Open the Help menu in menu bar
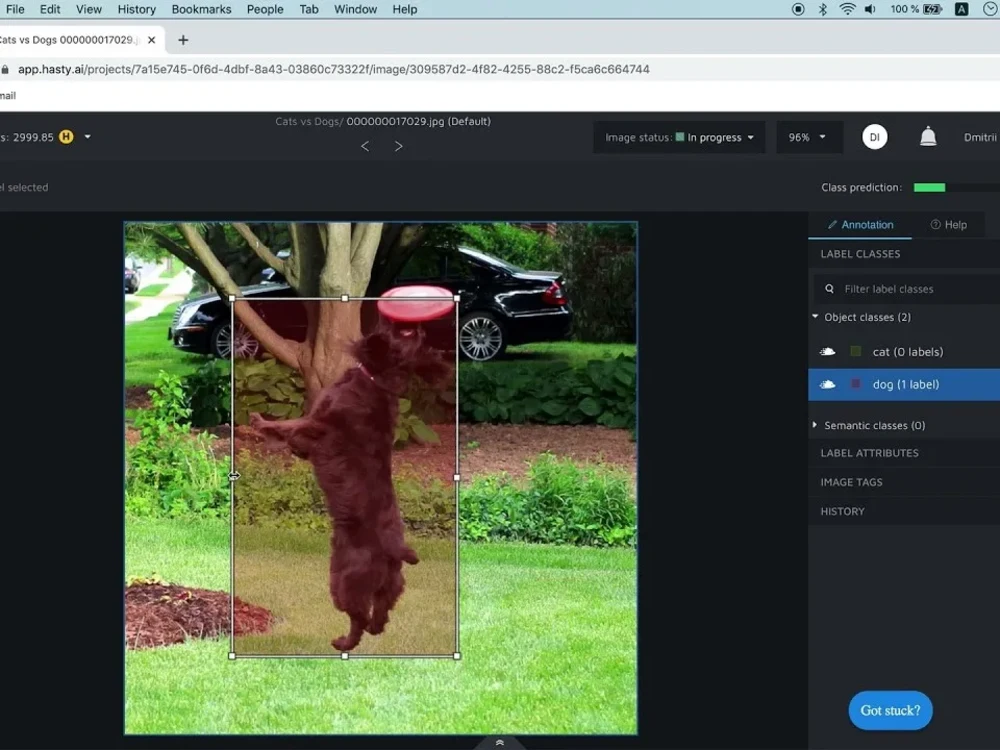The width and height of the screenshot is (1000, 750). point(404,9)
